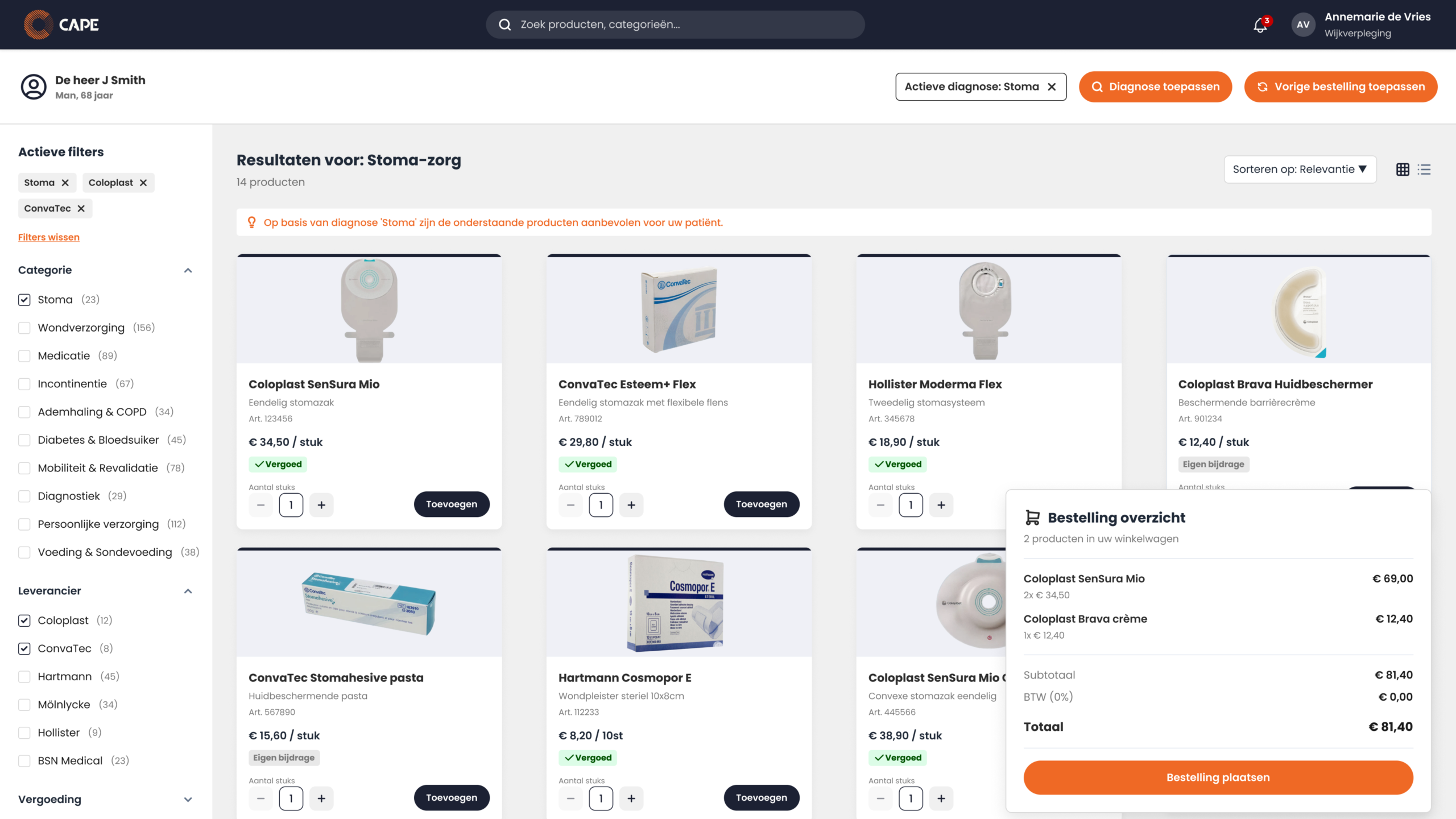Screen dimensions: 1456x819
Task: Click Vorige bestelling toepassen button
Action: coord(1341,87)
